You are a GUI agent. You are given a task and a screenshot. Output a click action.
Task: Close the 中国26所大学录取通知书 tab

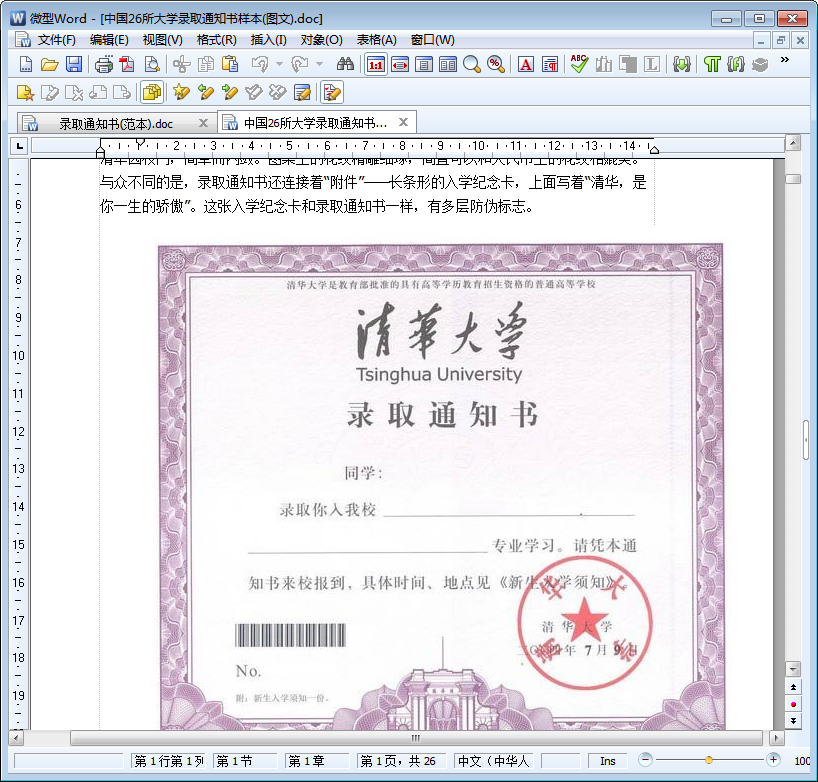(x=403, y=122)
